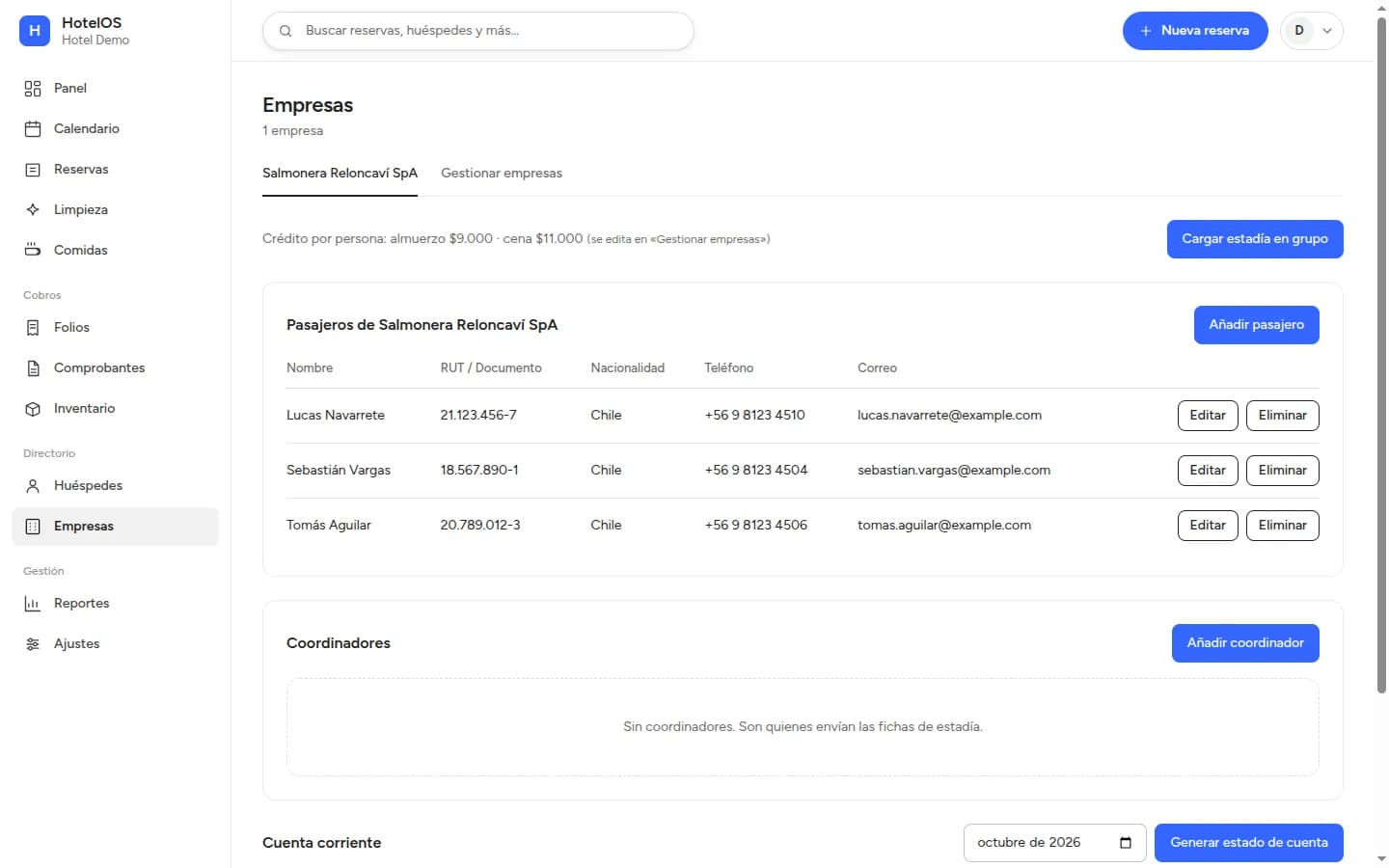Click Añadir pasajero button
This screenshot has height=868, width=1389.
(1256, 325)
